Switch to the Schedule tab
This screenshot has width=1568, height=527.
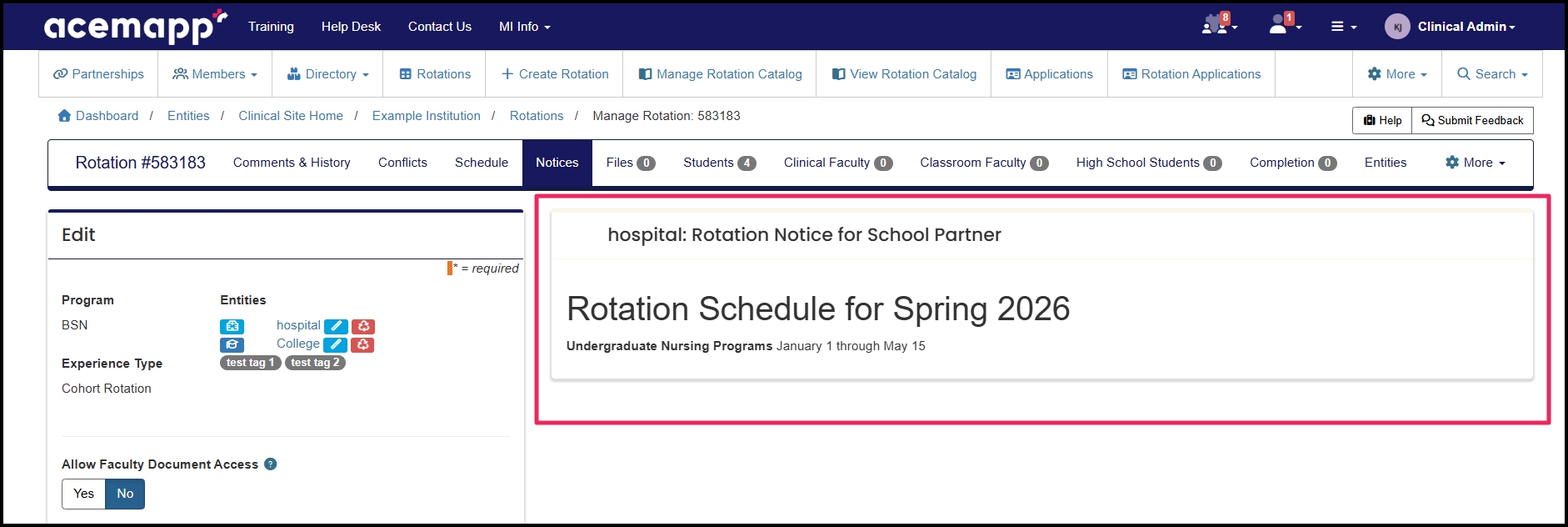point(482,163)
